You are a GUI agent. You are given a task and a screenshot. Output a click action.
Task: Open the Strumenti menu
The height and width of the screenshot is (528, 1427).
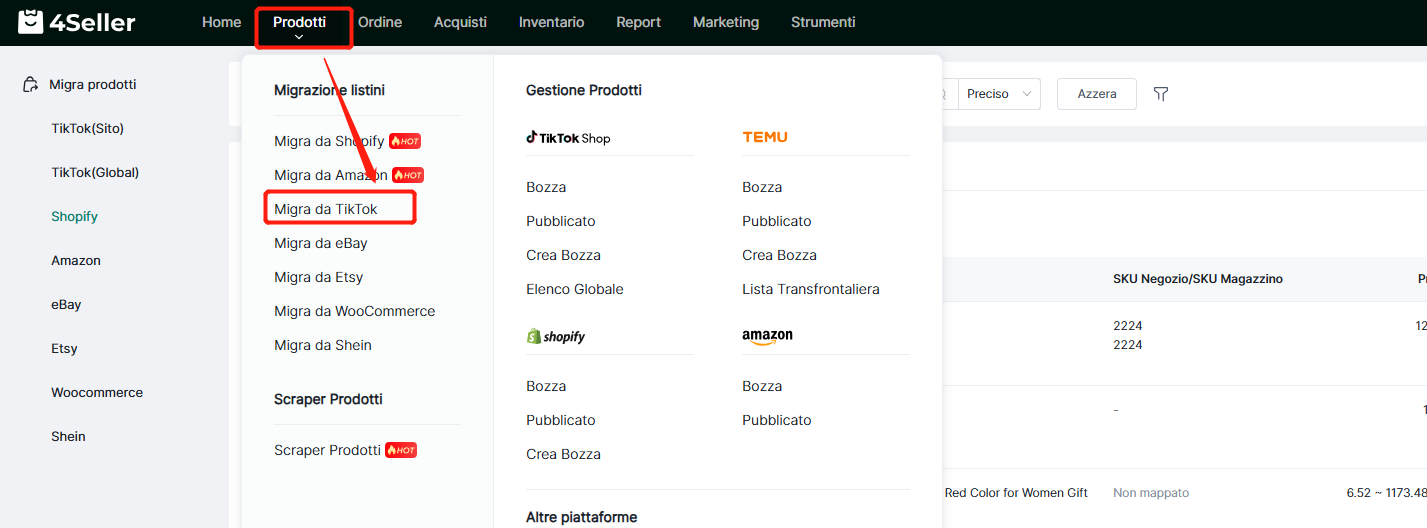pos(823,22)
